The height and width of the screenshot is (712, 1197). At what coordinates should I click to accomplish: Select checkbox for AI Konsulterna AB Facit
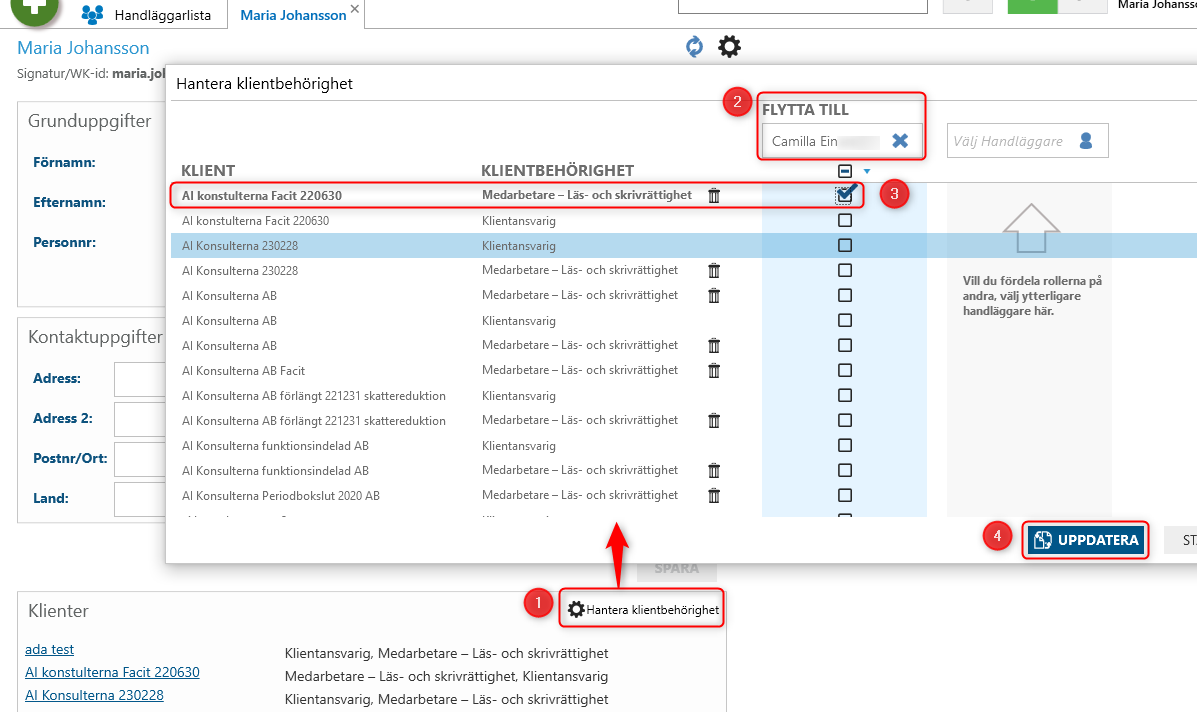[844, 370]
